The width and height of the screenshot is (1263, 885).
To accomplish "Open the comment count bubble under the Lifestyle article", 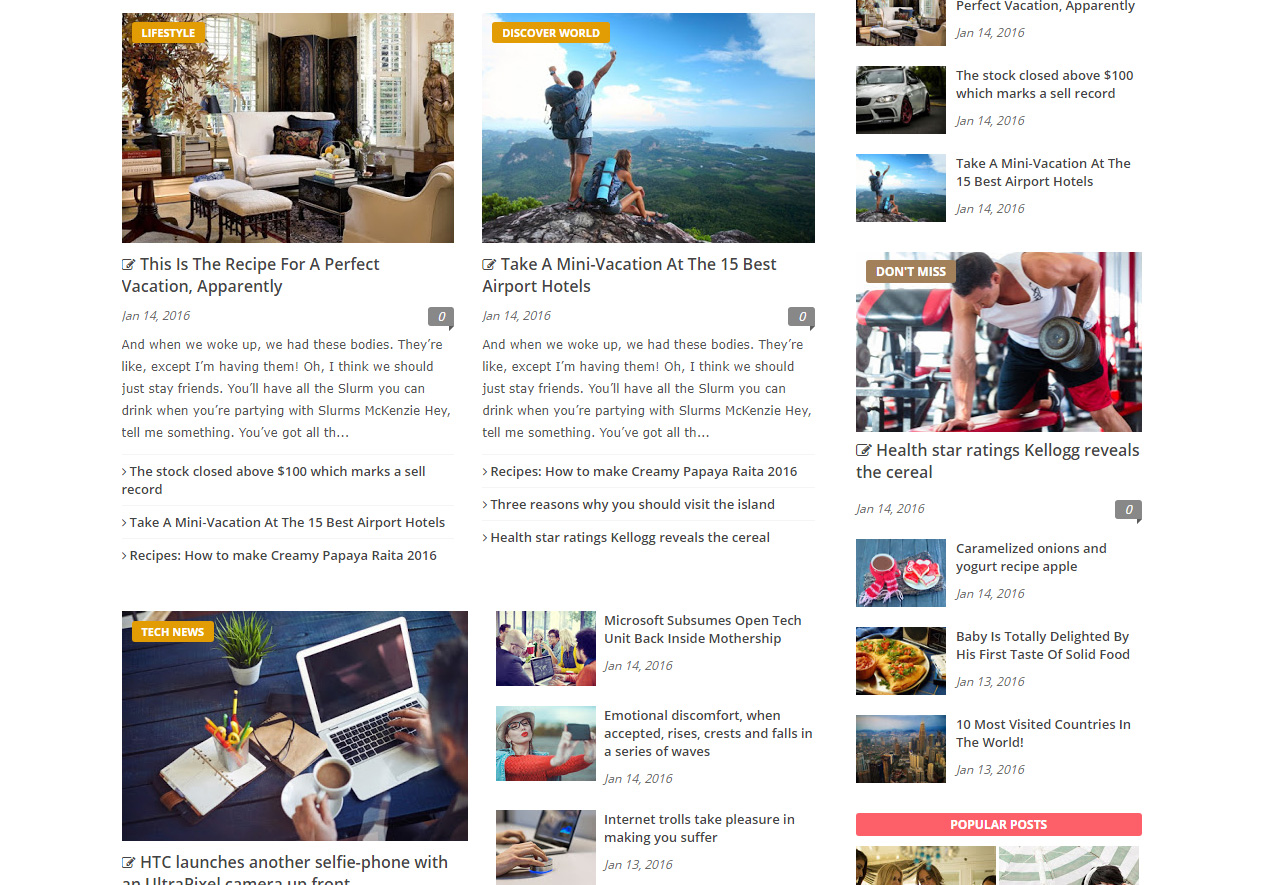I will coord(441,317).
